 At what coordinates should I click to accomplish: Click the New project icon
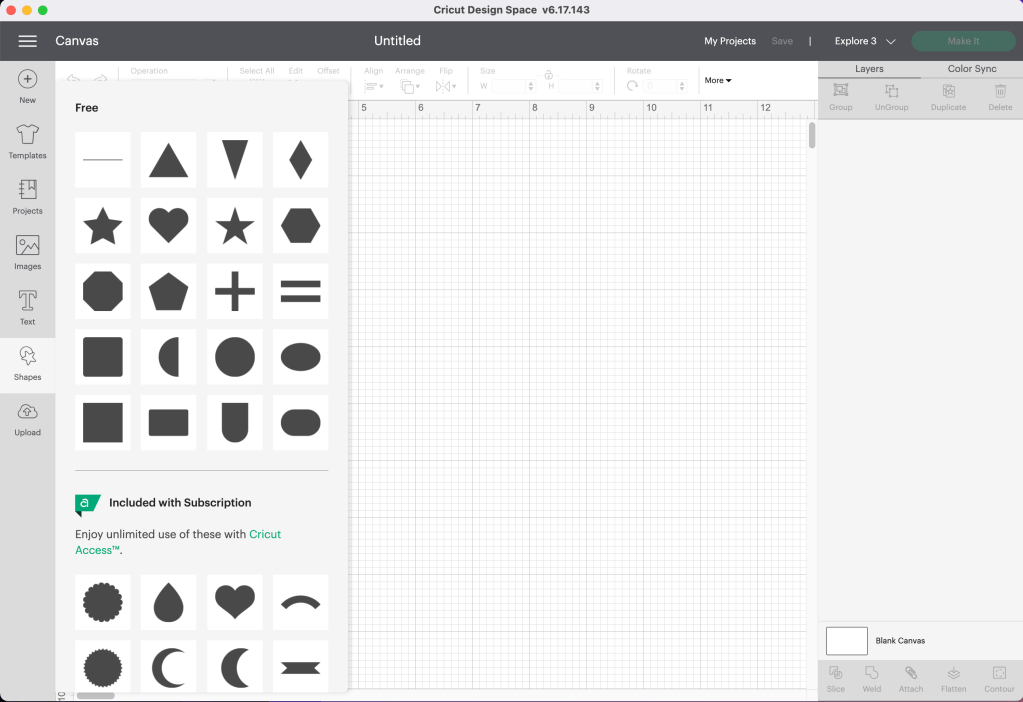click(x=27, y=85)
